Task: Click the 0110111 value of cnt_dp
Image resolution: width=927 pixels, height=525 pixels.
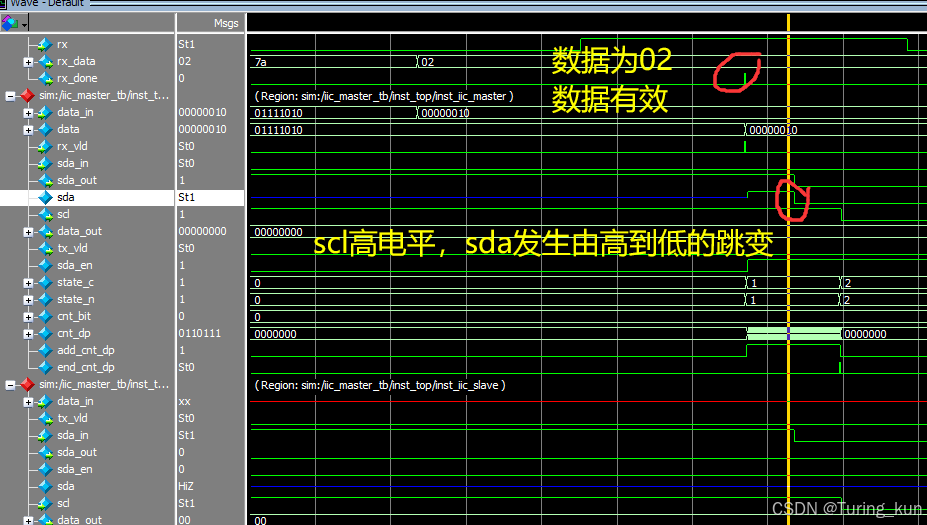Action: coord(200,333)
